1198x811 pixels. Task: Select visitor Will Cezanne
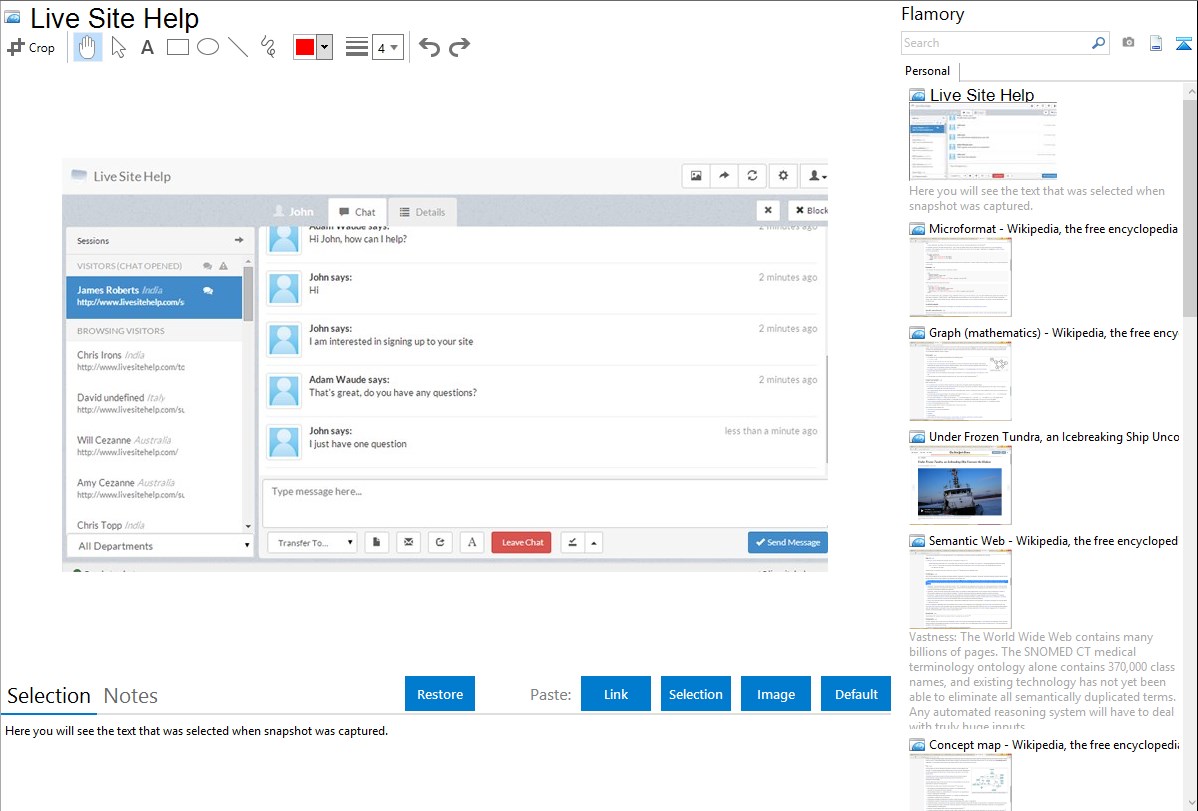click(154, 446)
